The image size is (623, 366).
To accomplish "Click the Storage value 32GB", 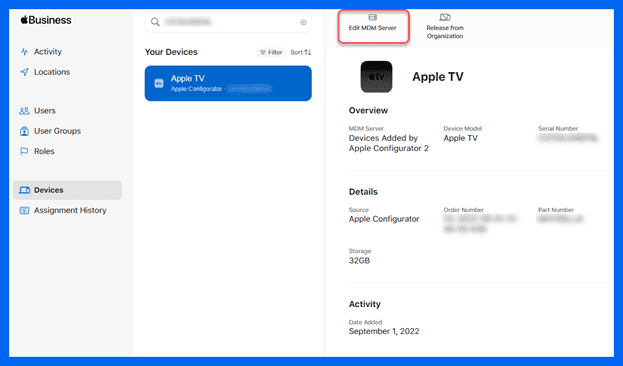I will [x=359, y=261].
